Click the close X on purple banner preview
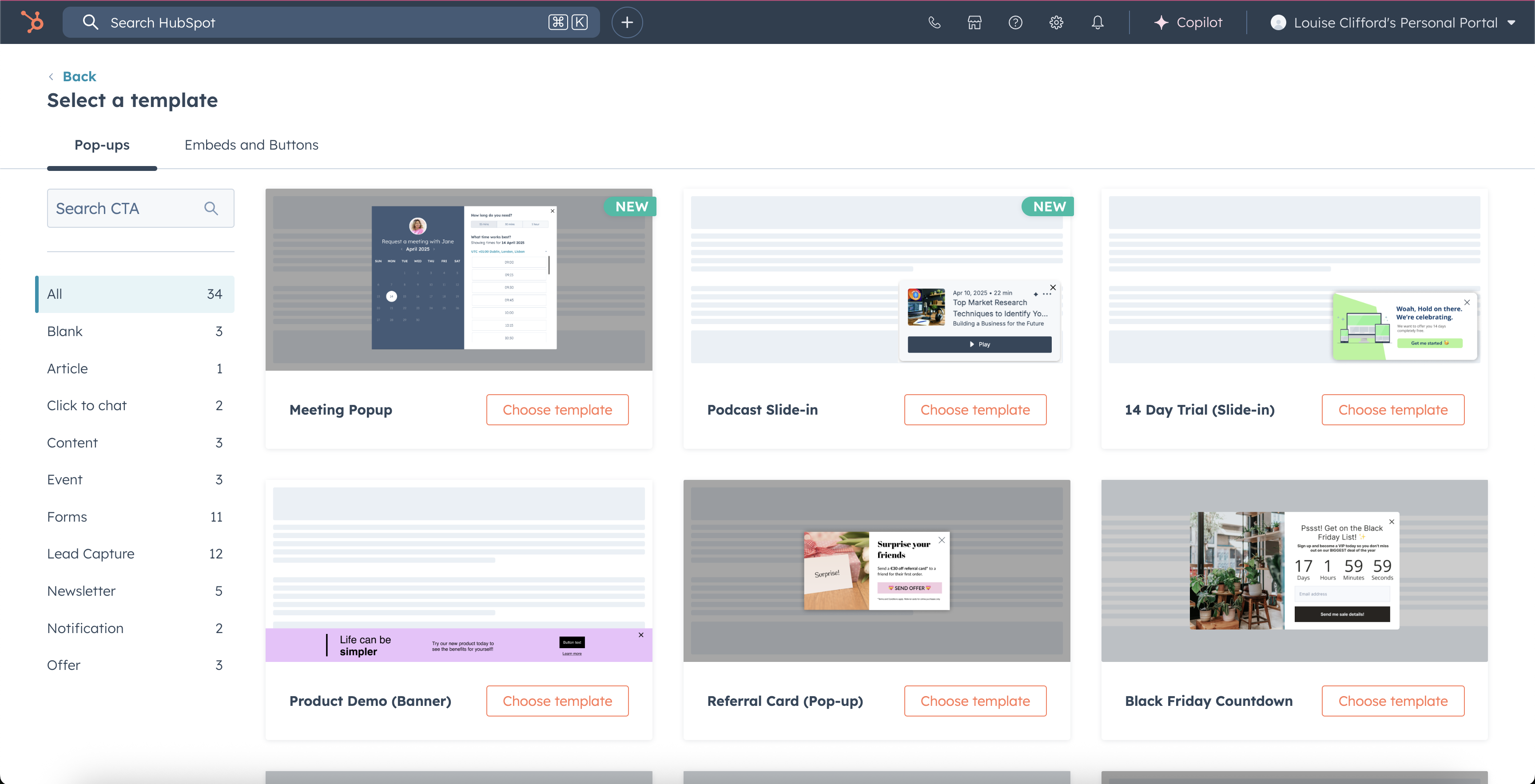 pyautogui.click(x=641, y=635)
